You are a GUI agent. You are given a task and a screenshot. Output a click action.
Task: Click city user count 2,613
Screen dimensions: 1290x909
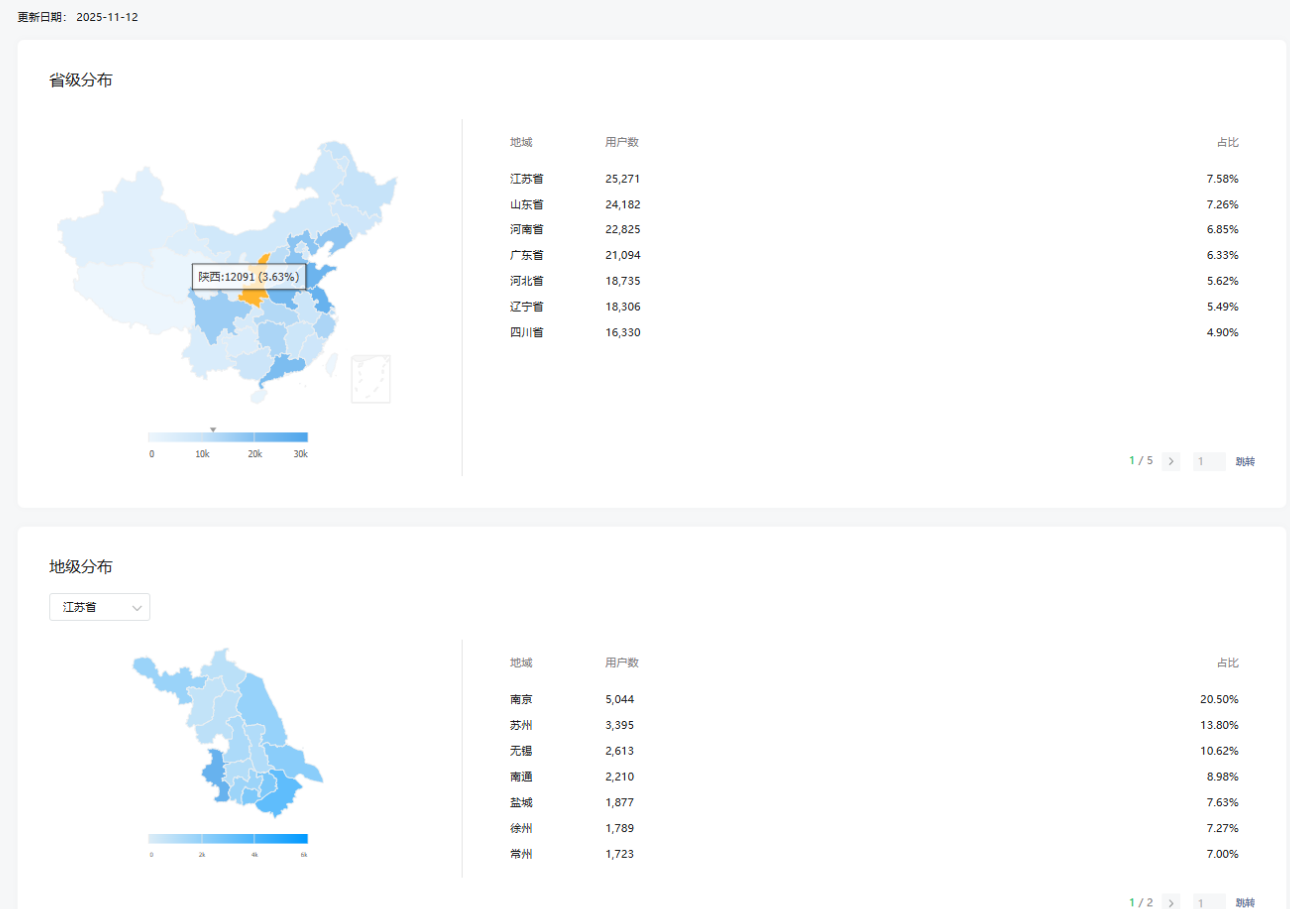(620, 751)
